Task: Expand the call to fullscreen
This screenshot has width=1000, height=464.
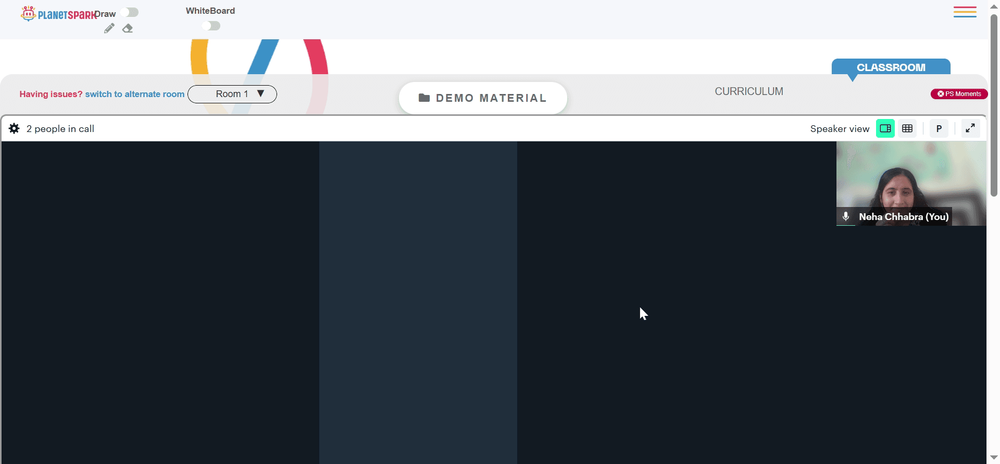Action: tap(970, 128)
